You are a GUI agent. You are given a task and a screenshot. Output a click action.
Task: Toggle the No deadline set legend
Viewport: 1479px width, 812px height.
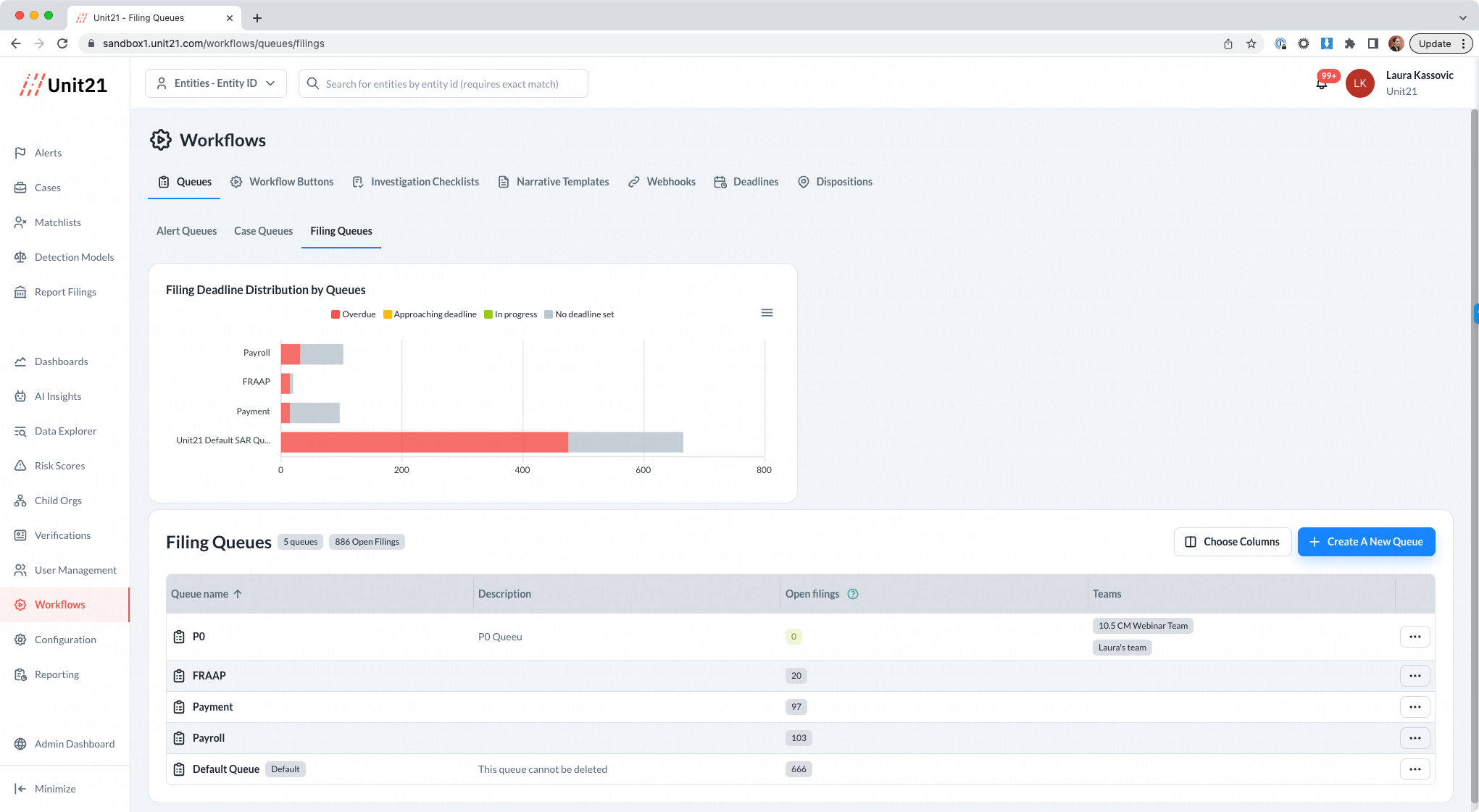tap(579, 314)
